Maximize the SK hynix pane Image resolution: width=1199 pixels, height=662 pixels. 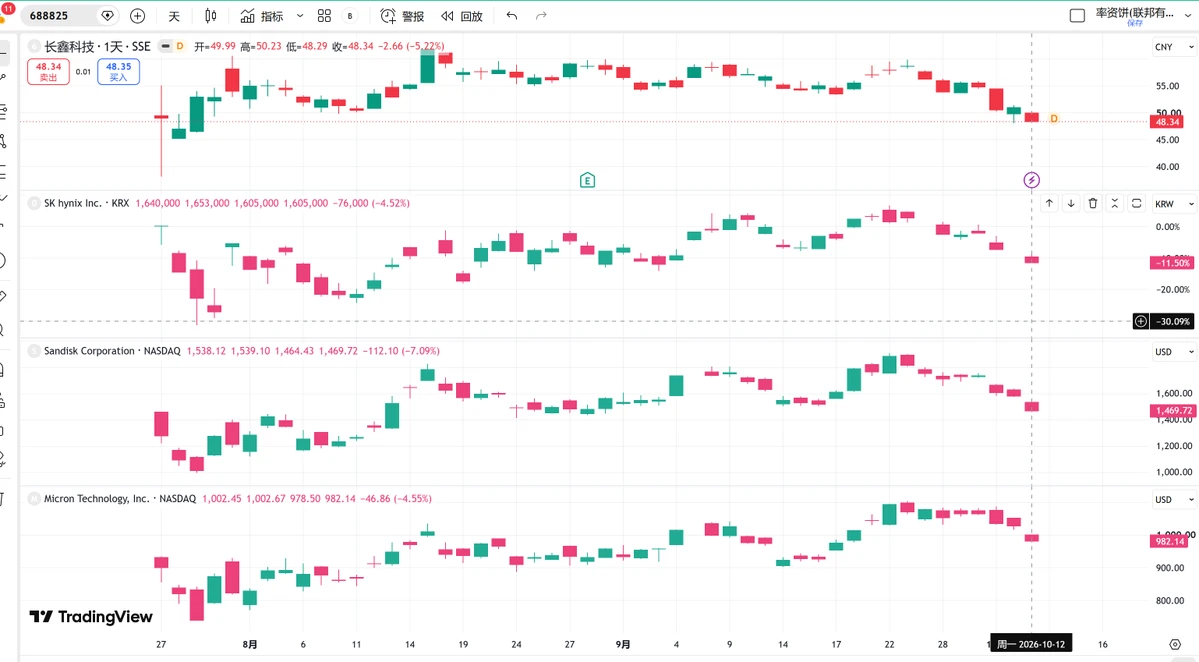pos(1136,203)
